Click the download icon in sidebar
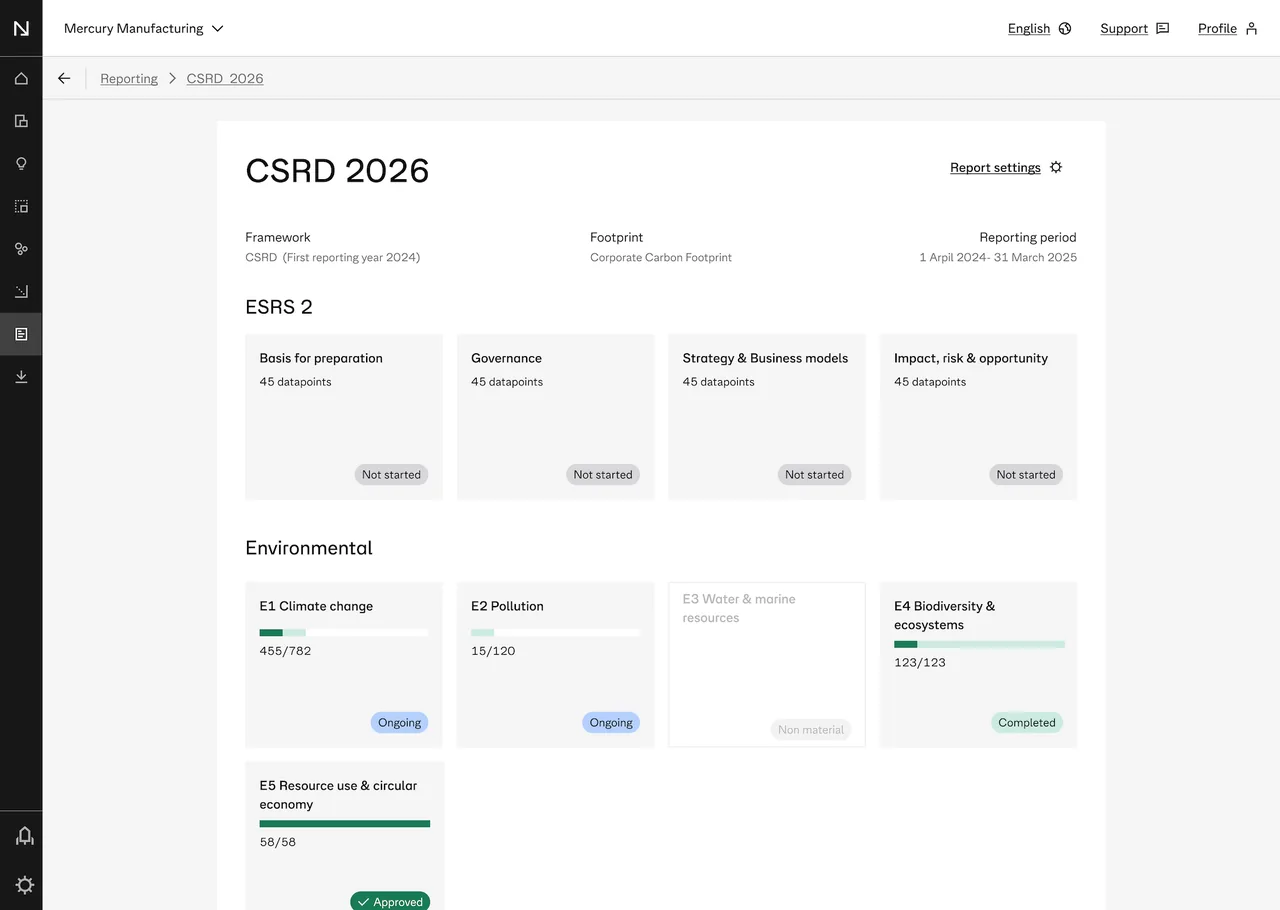 pyautogui.click(x=21, y=376)
